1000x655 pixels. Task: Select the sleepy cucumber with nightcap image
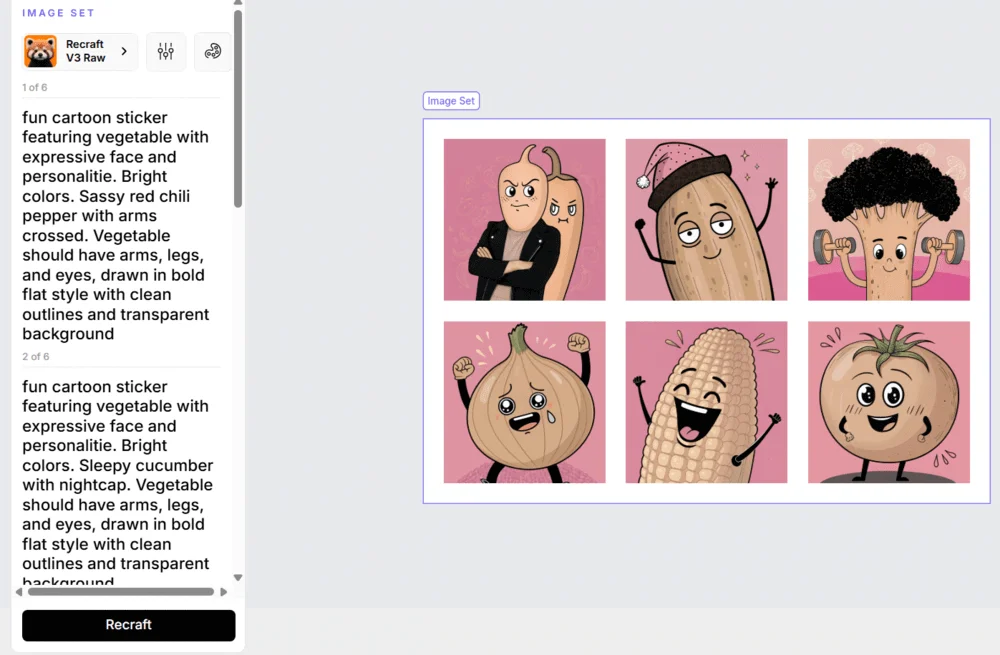click(x=706, y=219)
